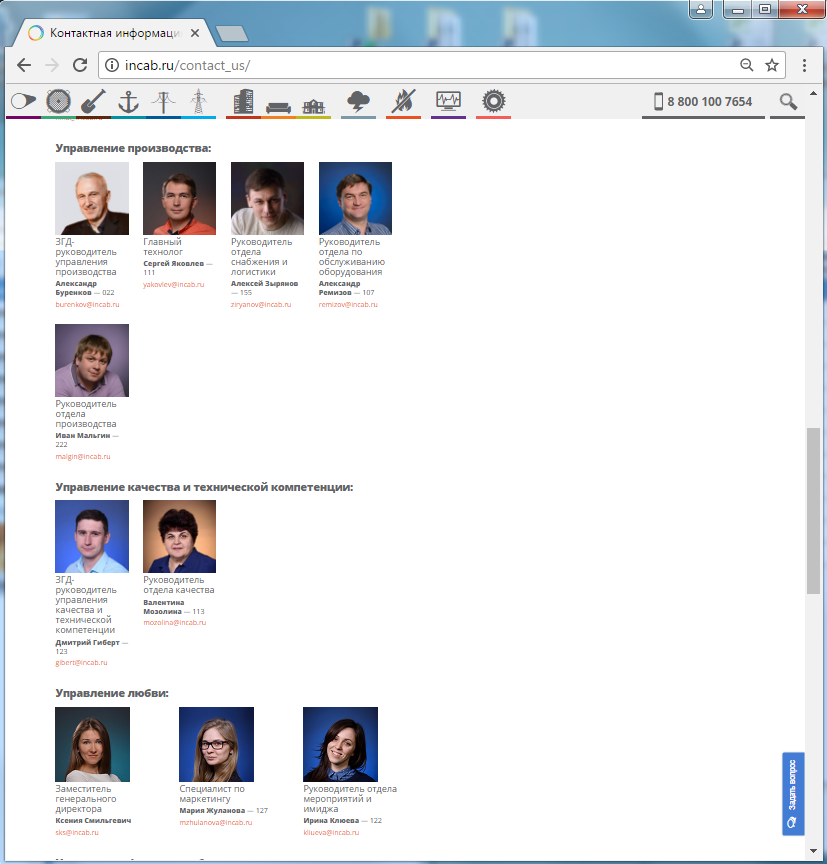Reload the page
This screenshot has width=827, height=864.
[x=80, y=65]
